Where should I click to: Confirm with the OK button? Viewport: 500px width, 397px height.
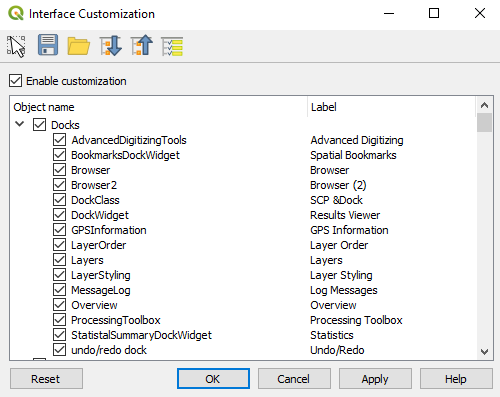(213, 379)
